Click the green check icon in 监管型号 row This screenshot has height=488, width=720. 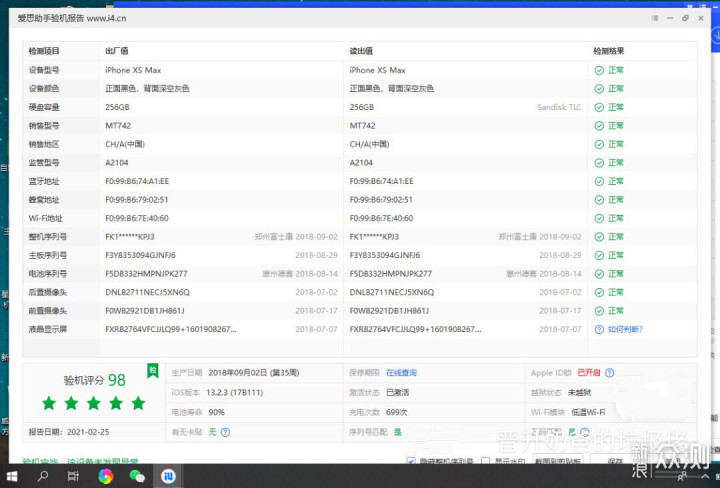point(599,163)
